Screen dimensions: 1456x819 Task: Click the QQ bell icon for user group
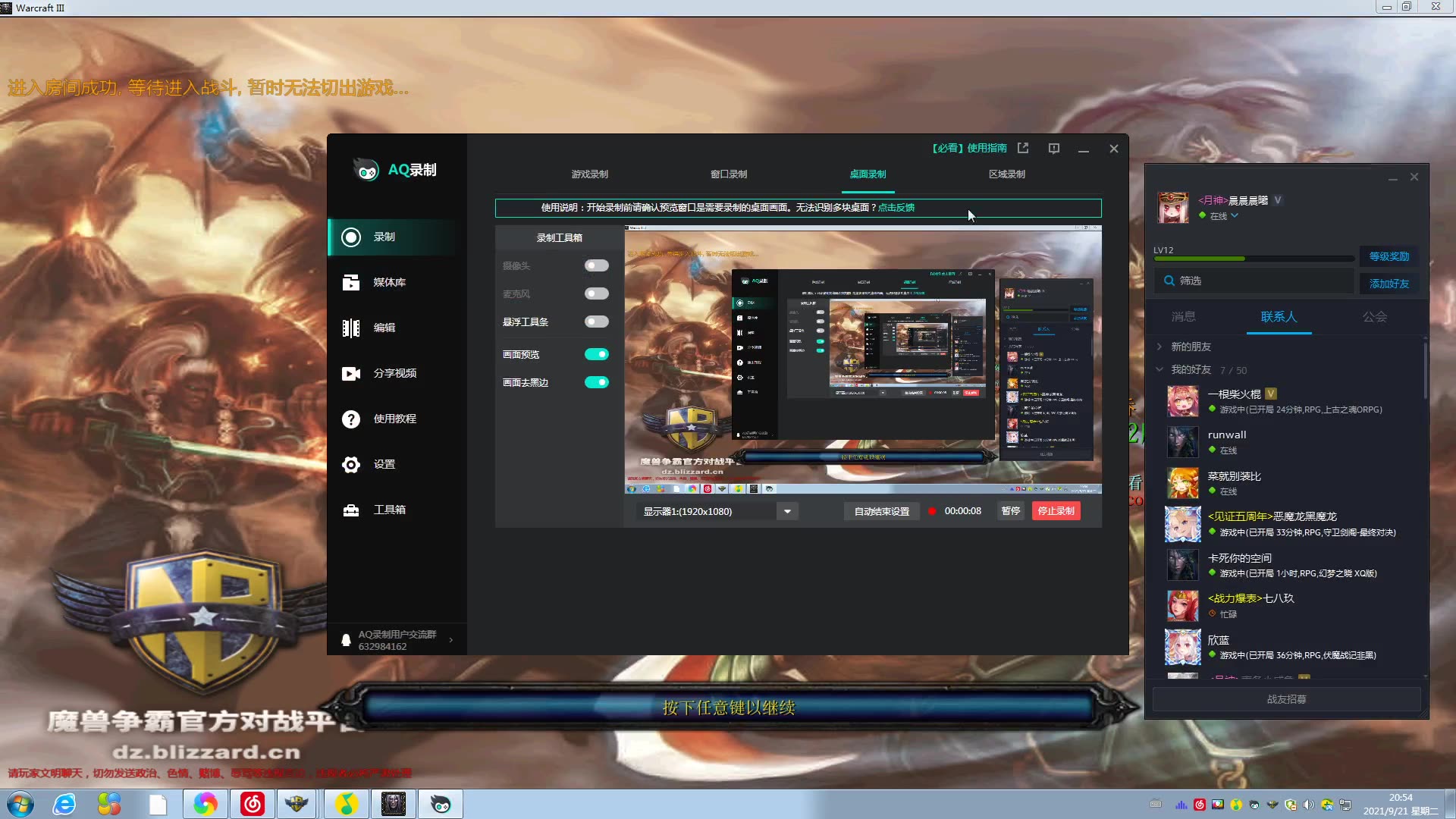pos(346,641)
